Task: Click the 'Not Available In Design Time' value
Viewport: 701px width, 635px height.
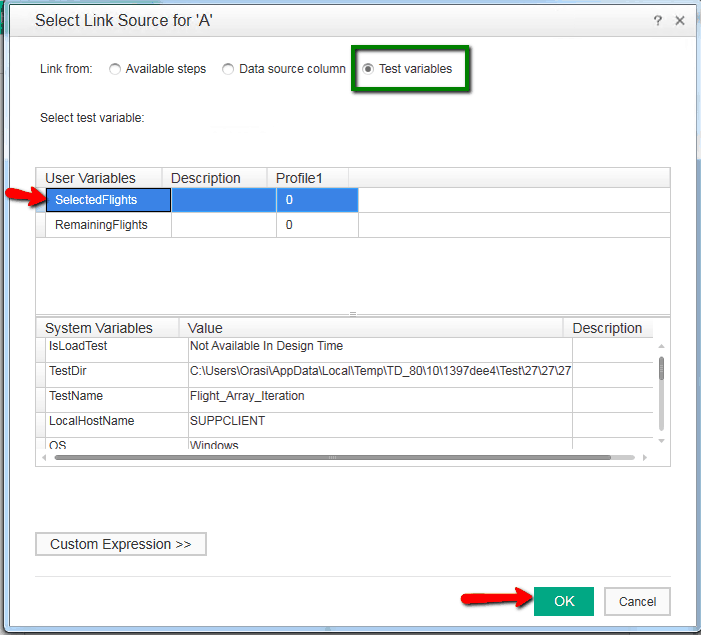Action: pos(380,350)
